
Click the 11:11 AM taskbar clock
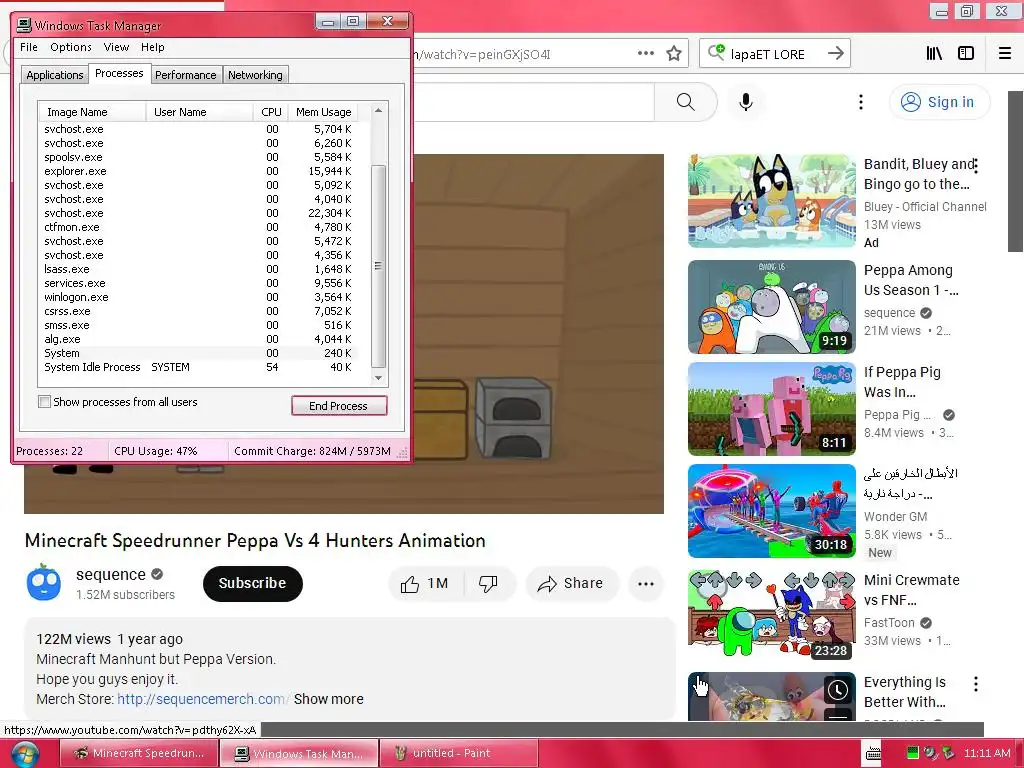pos(987,753)
